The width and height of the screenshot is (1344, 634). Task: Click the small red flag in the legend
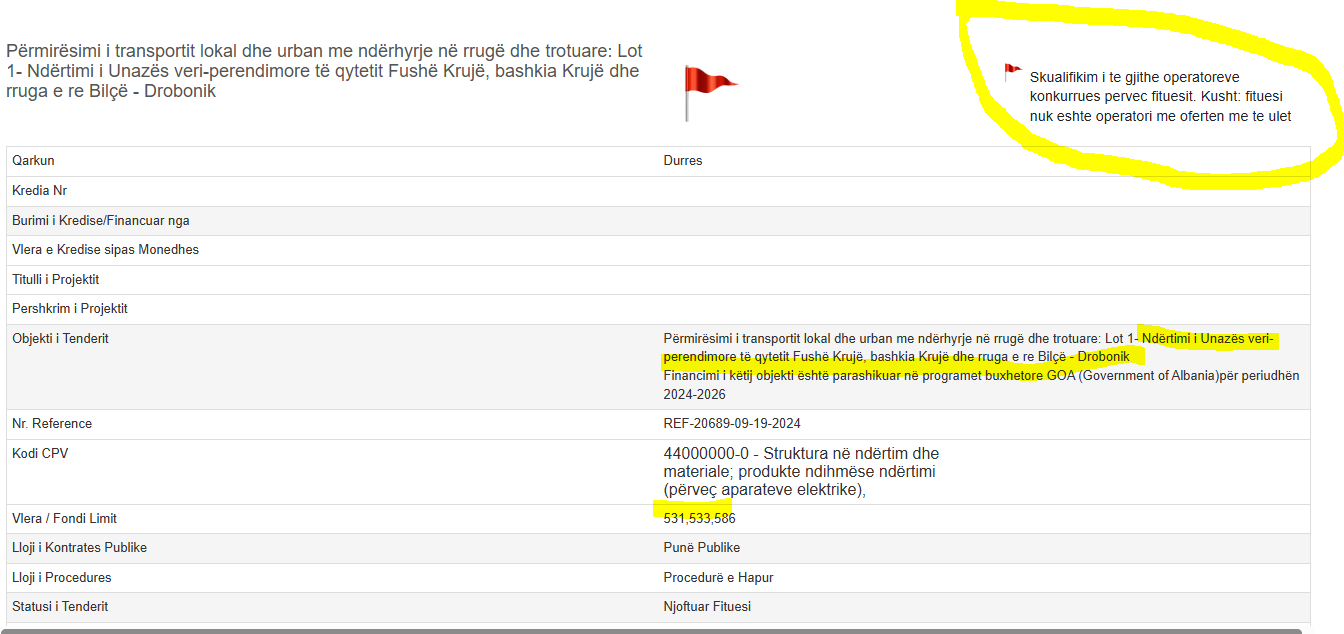click(x=1012, y=72)
